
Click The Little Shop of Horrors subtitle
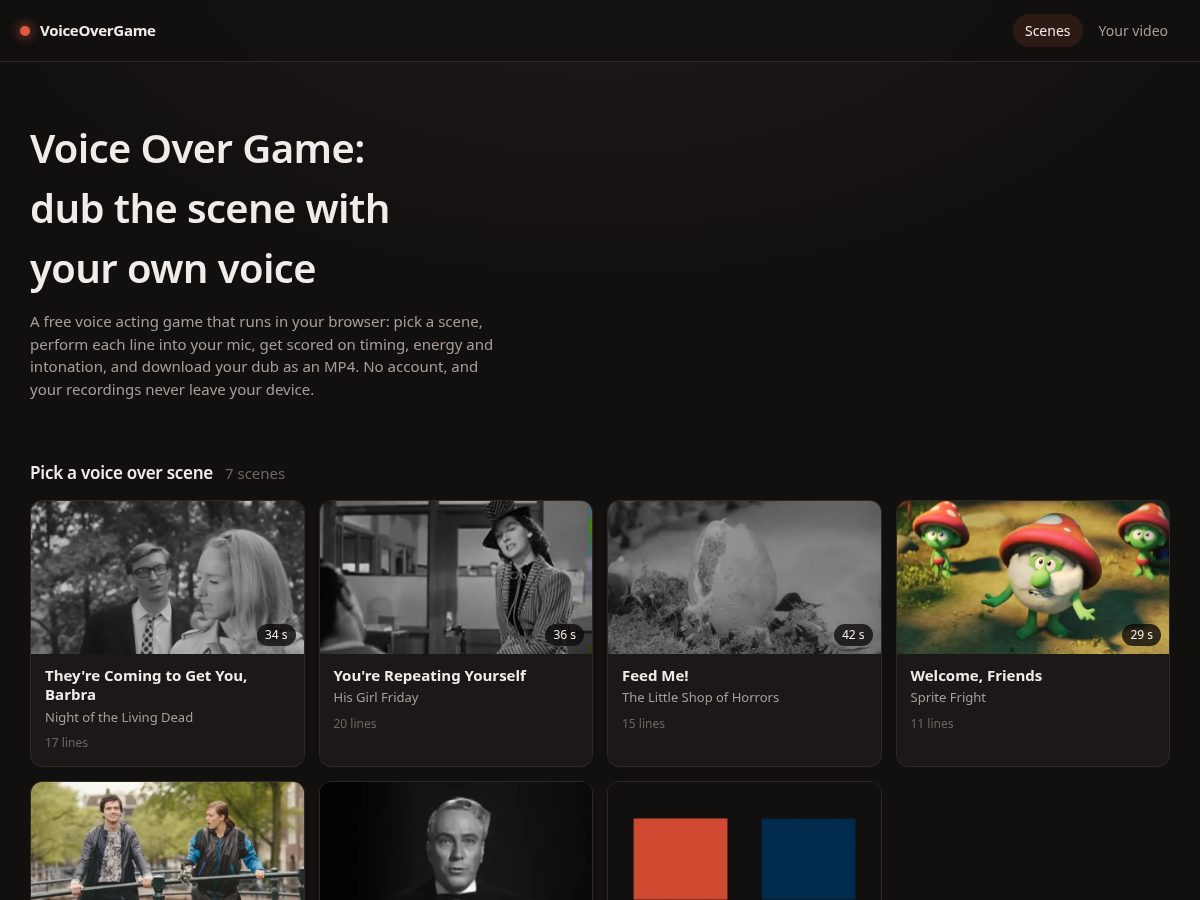pos(700,697)
